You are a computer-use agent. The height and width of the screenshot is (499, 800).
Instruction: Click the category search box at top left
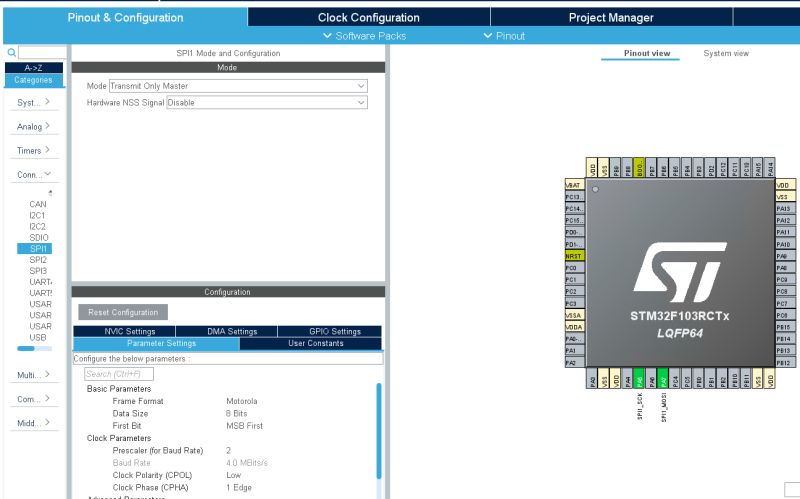(x=42, y=53)
